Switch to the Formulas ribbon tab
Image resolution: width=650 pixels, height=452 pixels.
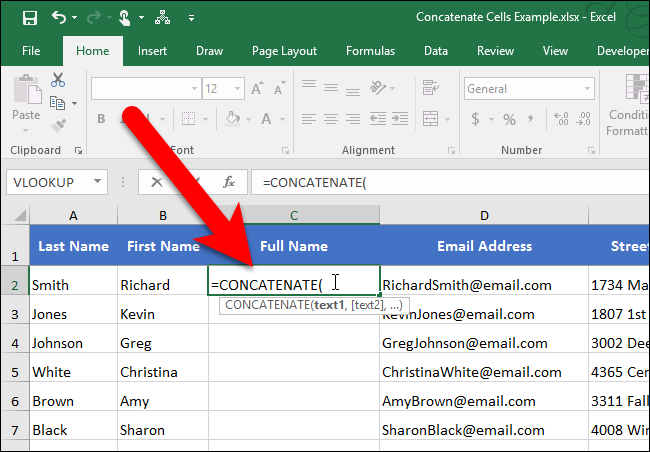(x=370, y=50)
